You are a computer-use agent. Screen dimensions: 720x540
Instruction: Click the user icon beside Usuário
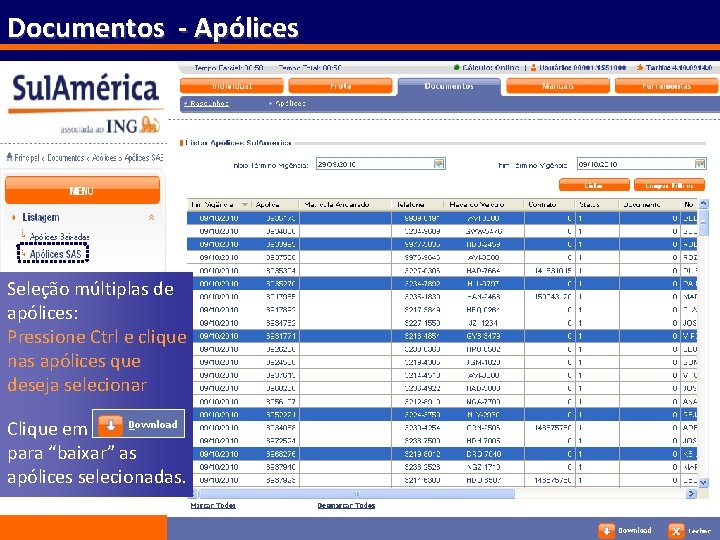pos(533,68)
